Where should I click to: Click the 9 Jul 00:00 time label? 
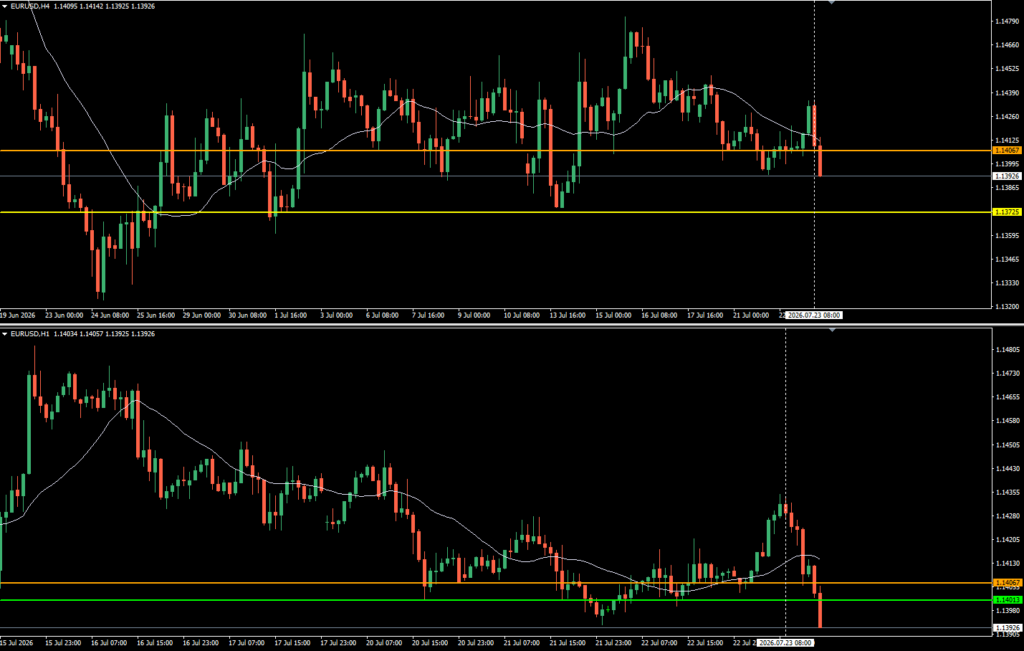473,315
